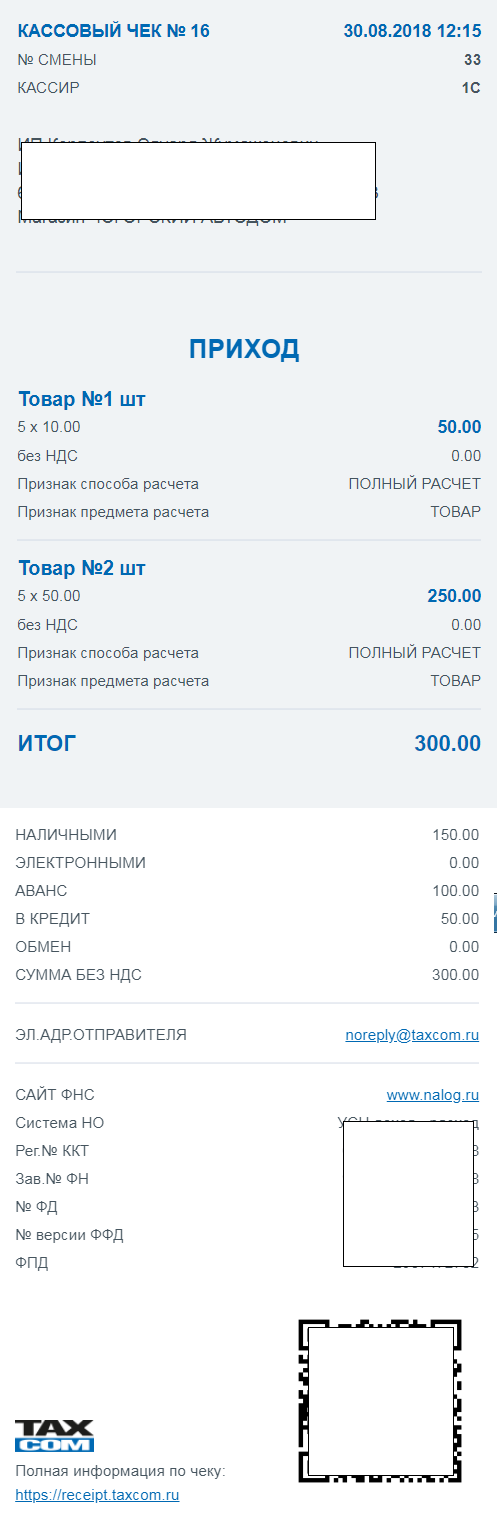Click the В КРЕДИТ amount 50.00

pos(460,919)
